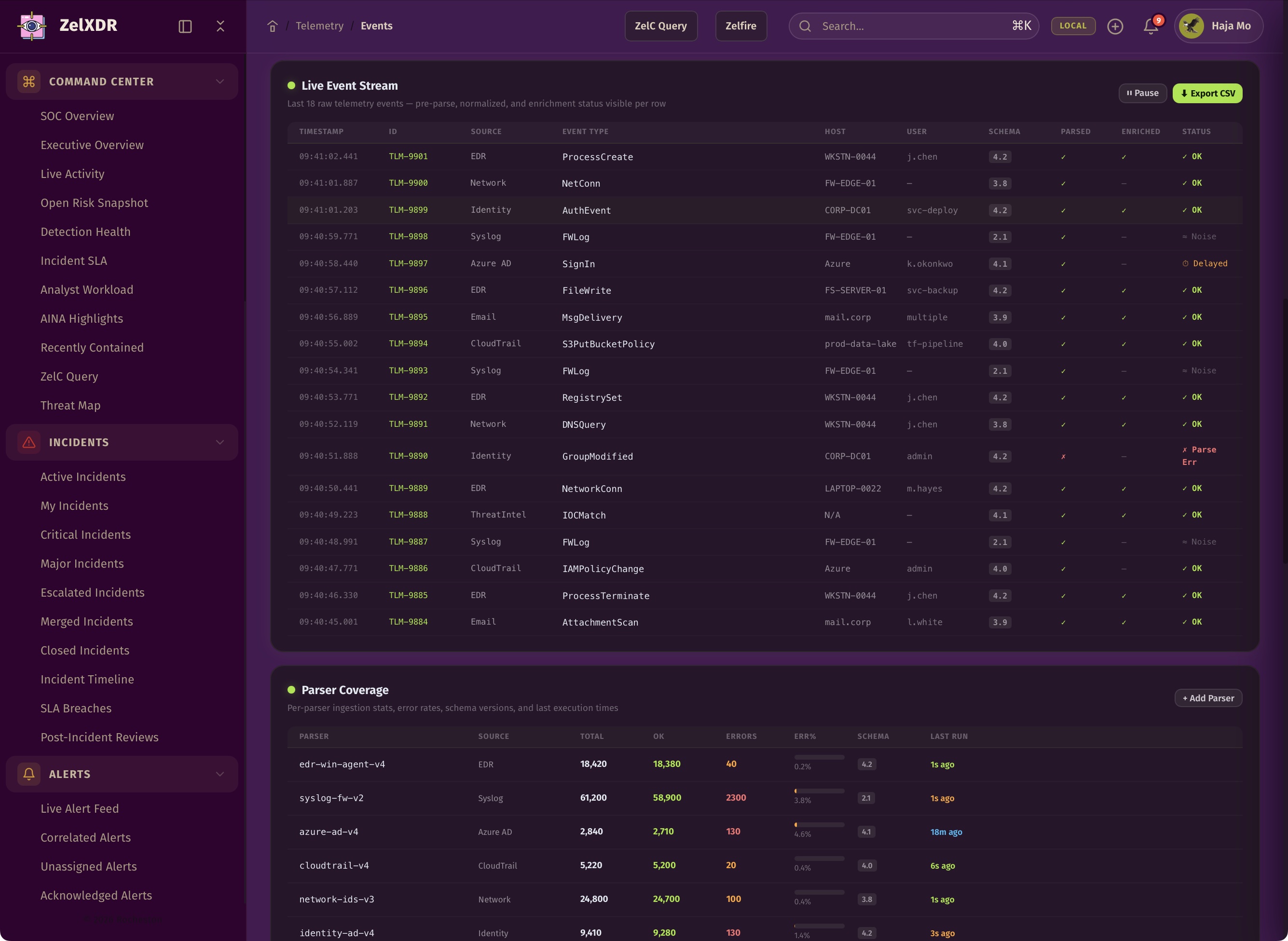The width and height of the screenshot is (1288, 941).
Task: Toggle the LOCAL environment badge
Action: point(1073,26)
